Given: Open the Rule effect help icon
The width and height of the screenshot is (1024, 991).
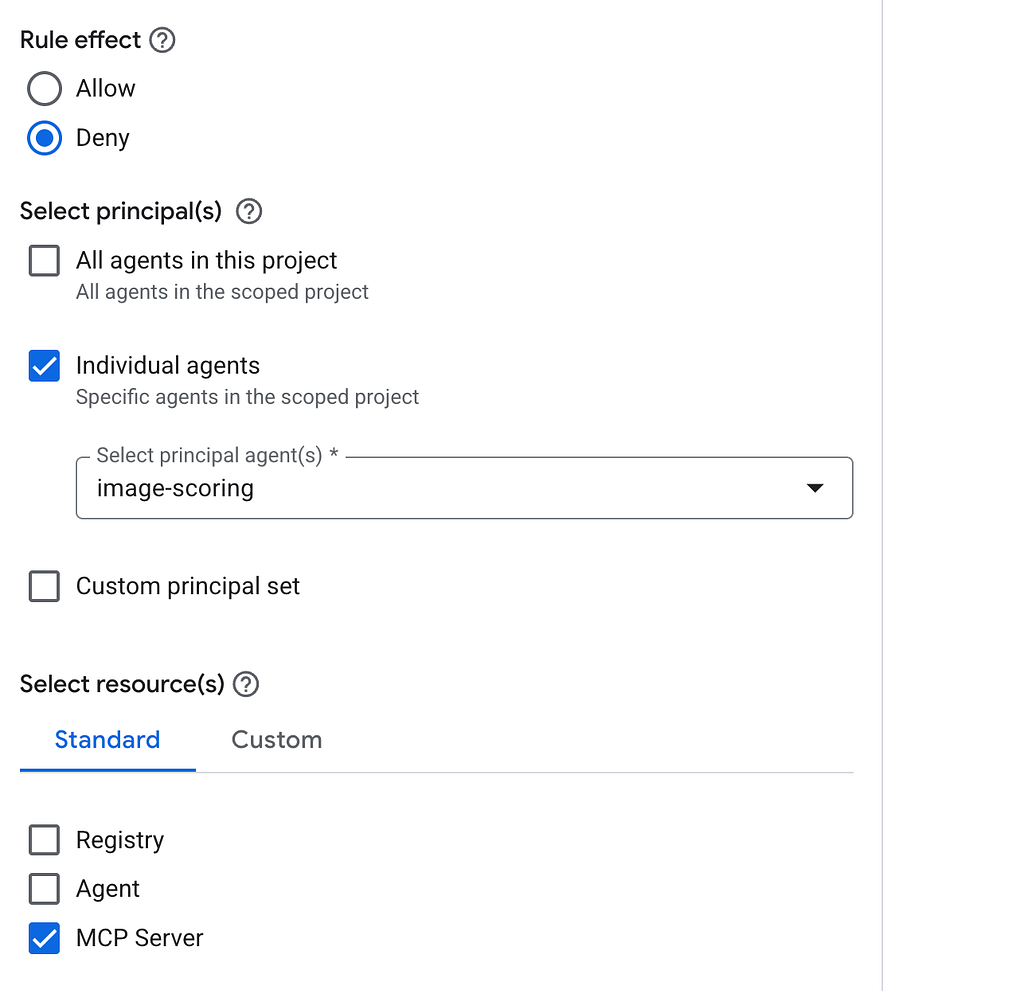Looking at the screenshot, I should click(162, 41).
